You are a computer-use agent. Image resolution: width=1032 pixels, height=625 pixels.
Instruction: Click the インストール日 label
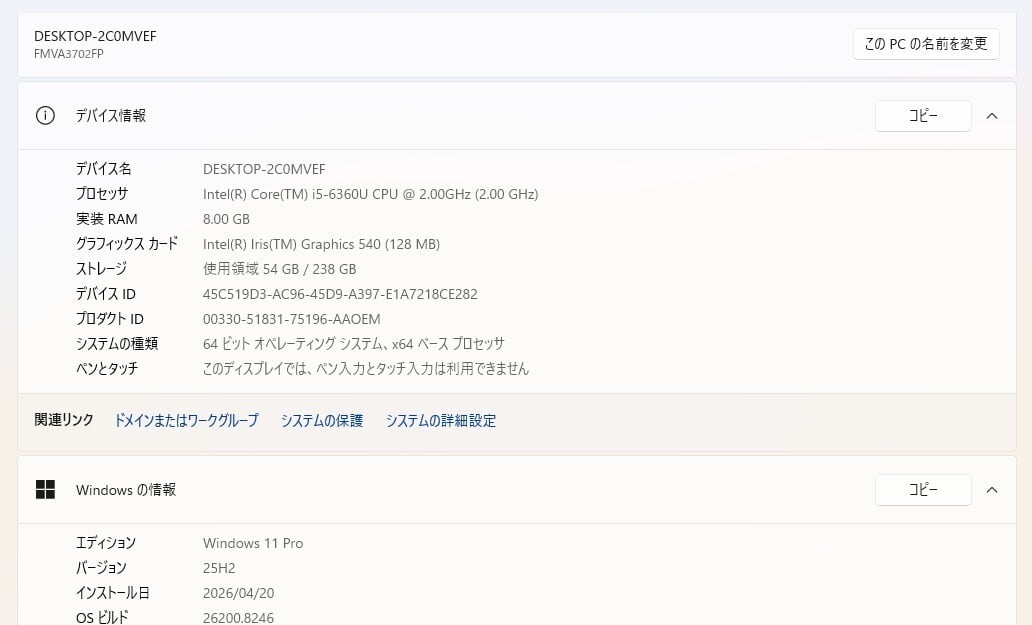pos(113,593)
